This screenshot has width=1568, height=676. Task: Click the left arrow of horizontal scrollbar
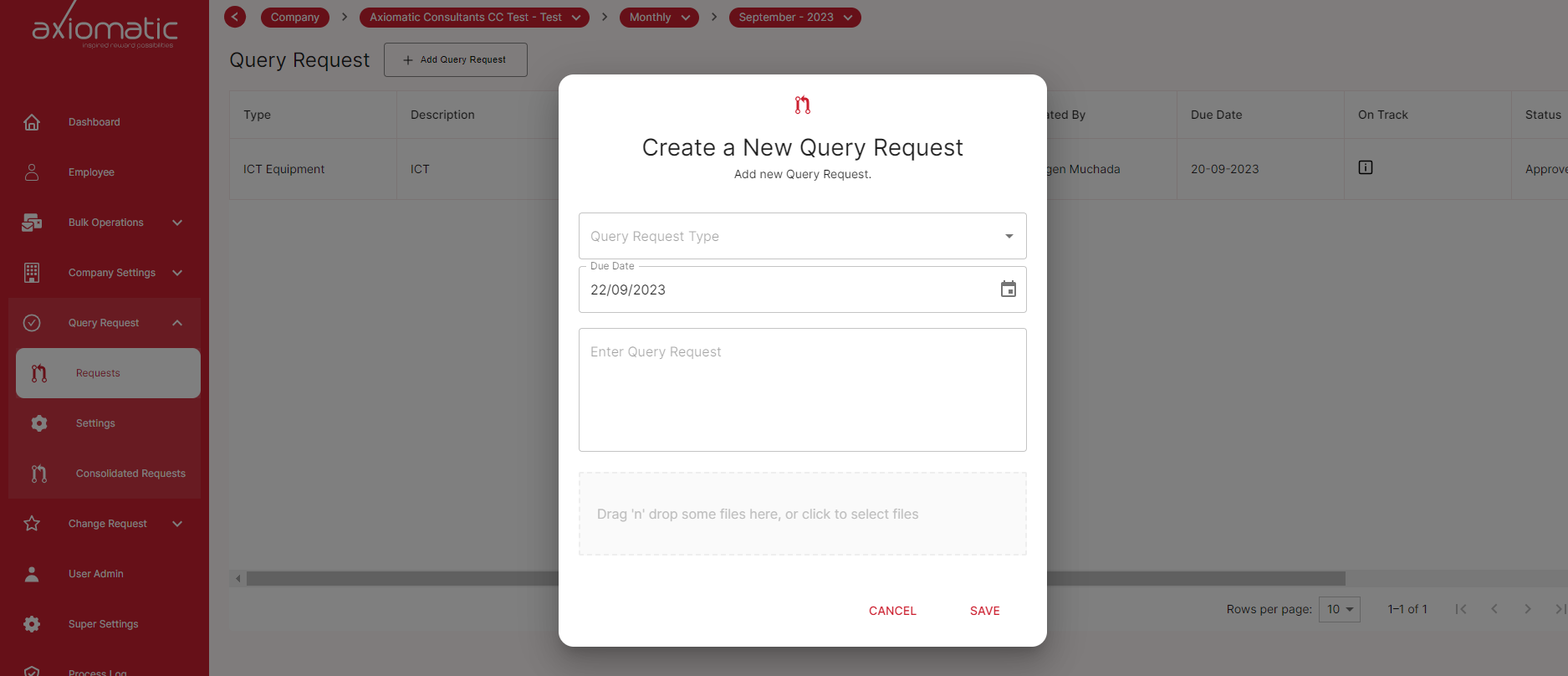point(238,579)
